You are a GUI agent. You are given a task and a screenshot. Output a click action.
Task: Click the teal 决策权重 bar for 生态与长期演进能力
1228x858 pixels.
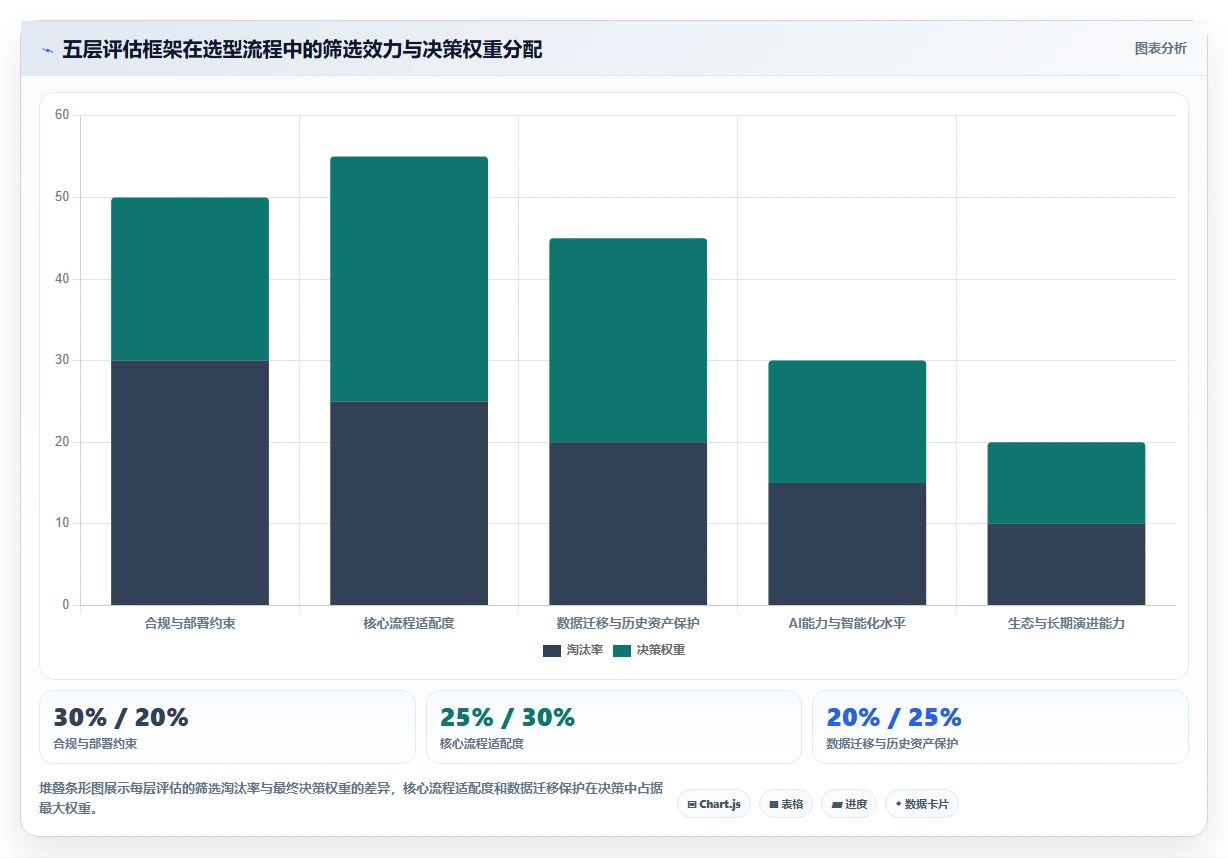(x=1066, y=483)
